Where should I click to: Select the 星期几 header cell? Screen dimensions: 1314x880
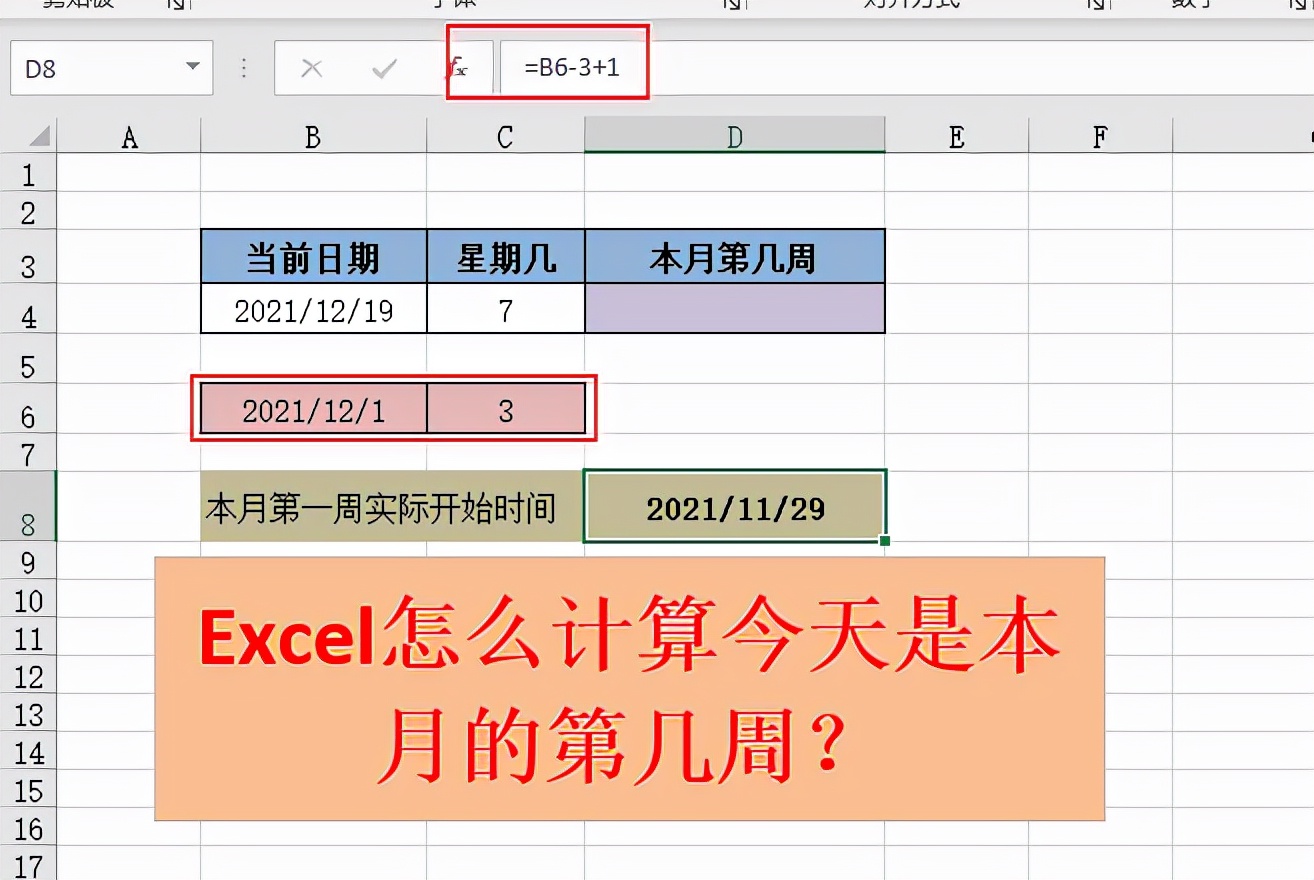(x=506, y=257)
